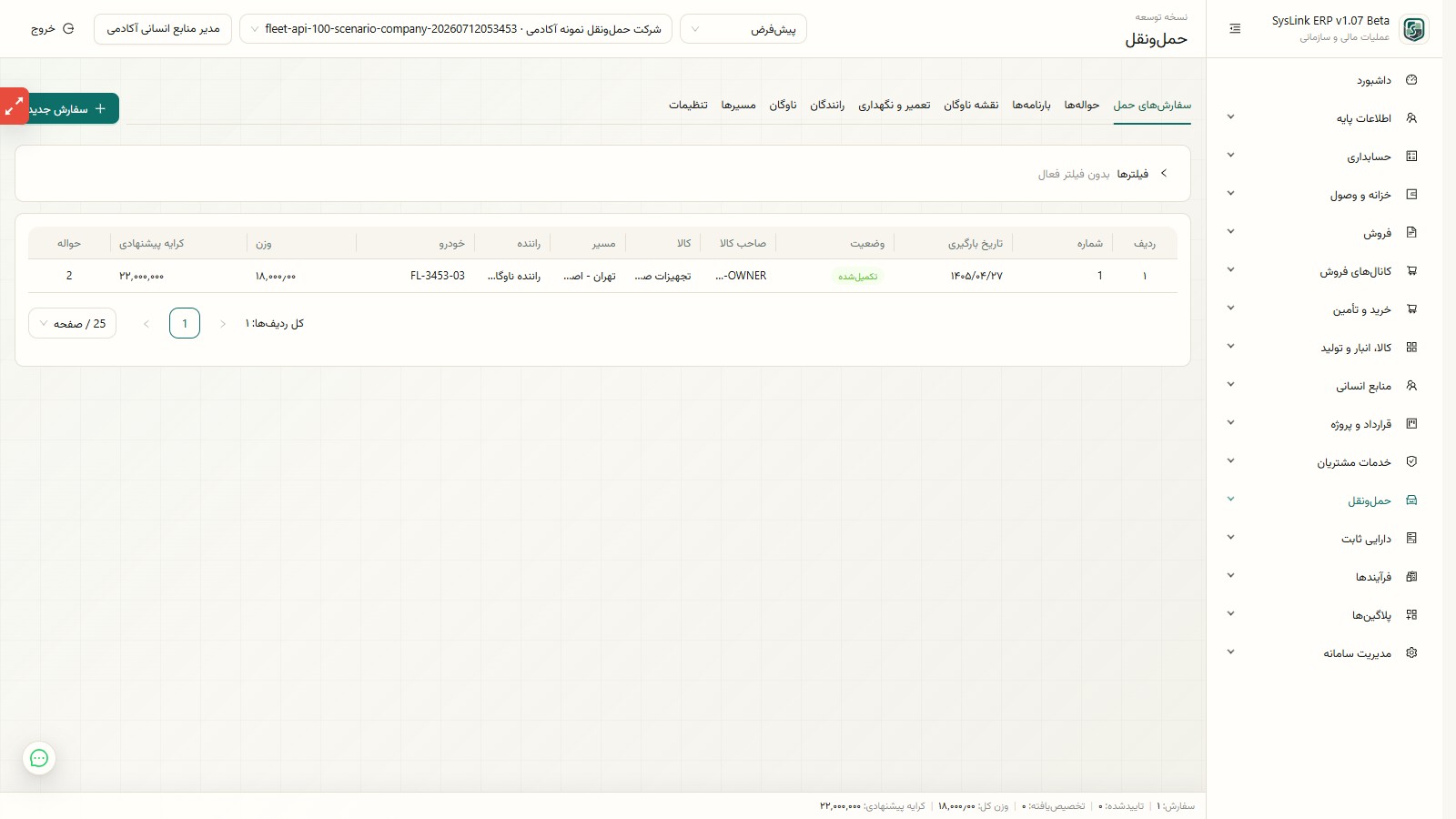Image resolution: width=1456 pixels, height=819 pixels.
Task: Switch to the سفارش‌های حمل tab
Action: coord(1152,106)
